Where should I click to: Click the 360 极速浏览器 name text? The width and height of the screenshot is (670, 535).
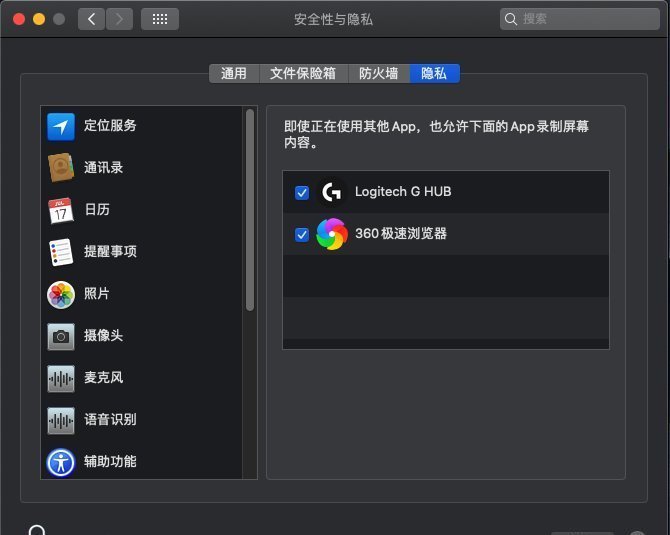click(401, 234)
